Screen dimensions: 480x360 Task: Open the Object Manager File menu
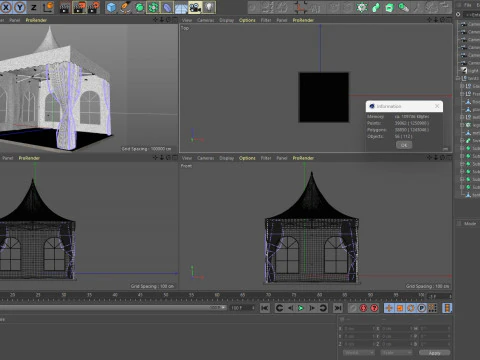tap(468, 5)
